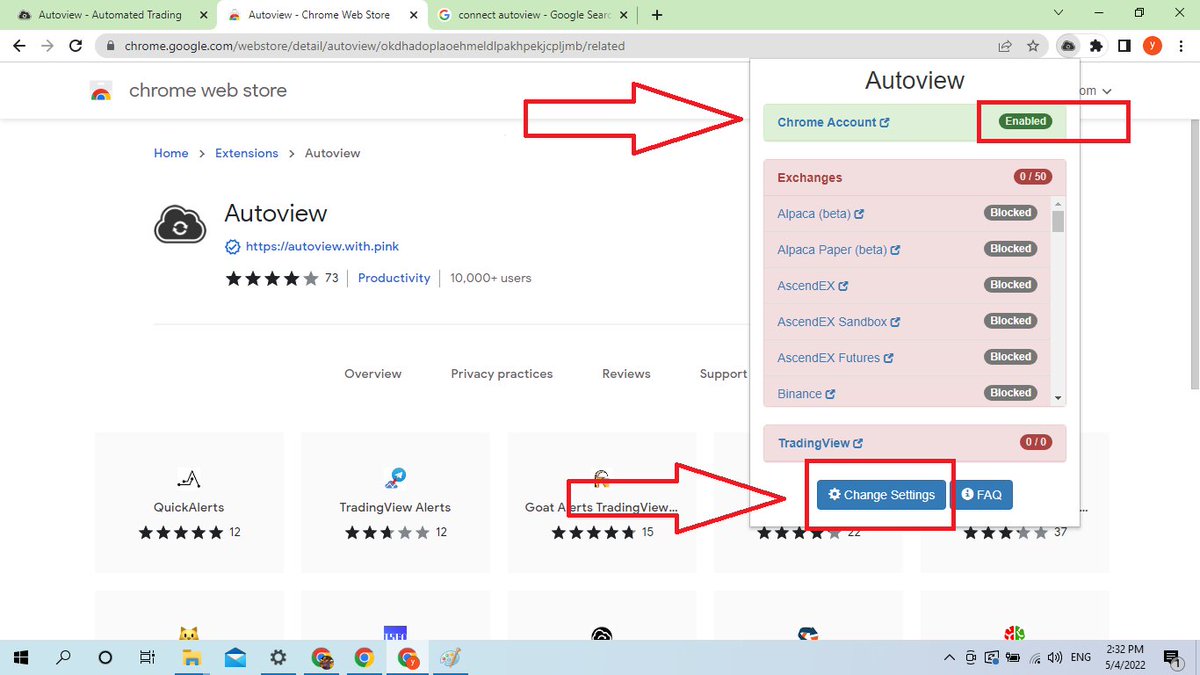Click Blocked badge beside AscendEX
Viewport: 1200px width, 675px height.
click(x=1011, y=285)
